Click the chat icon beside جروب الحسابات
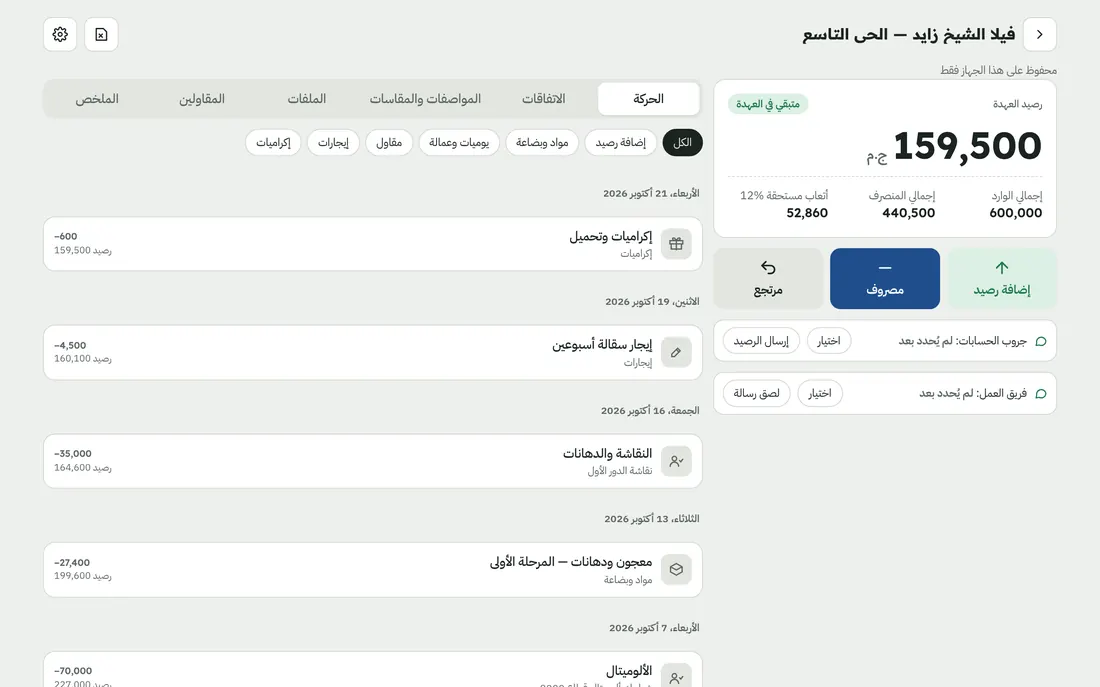This screenshot has height=687, width=1100. (x=1041, y=341)
